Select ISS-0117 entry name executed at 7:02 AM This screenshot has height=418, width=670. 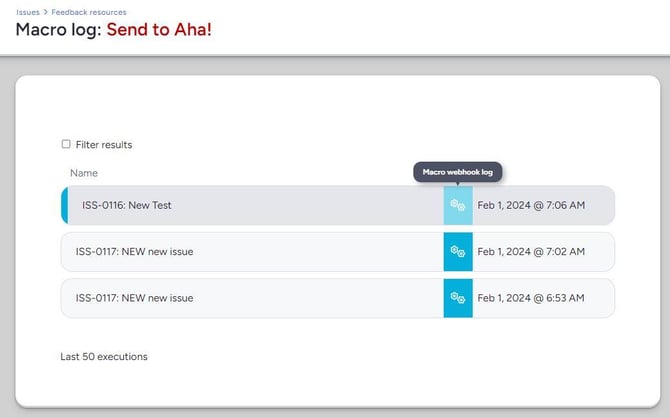point(134,251)
